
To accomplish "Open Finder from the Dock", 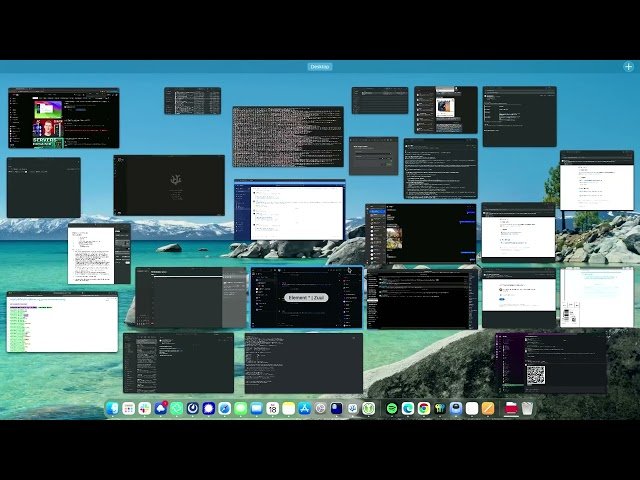I will [x=112, y=408].
